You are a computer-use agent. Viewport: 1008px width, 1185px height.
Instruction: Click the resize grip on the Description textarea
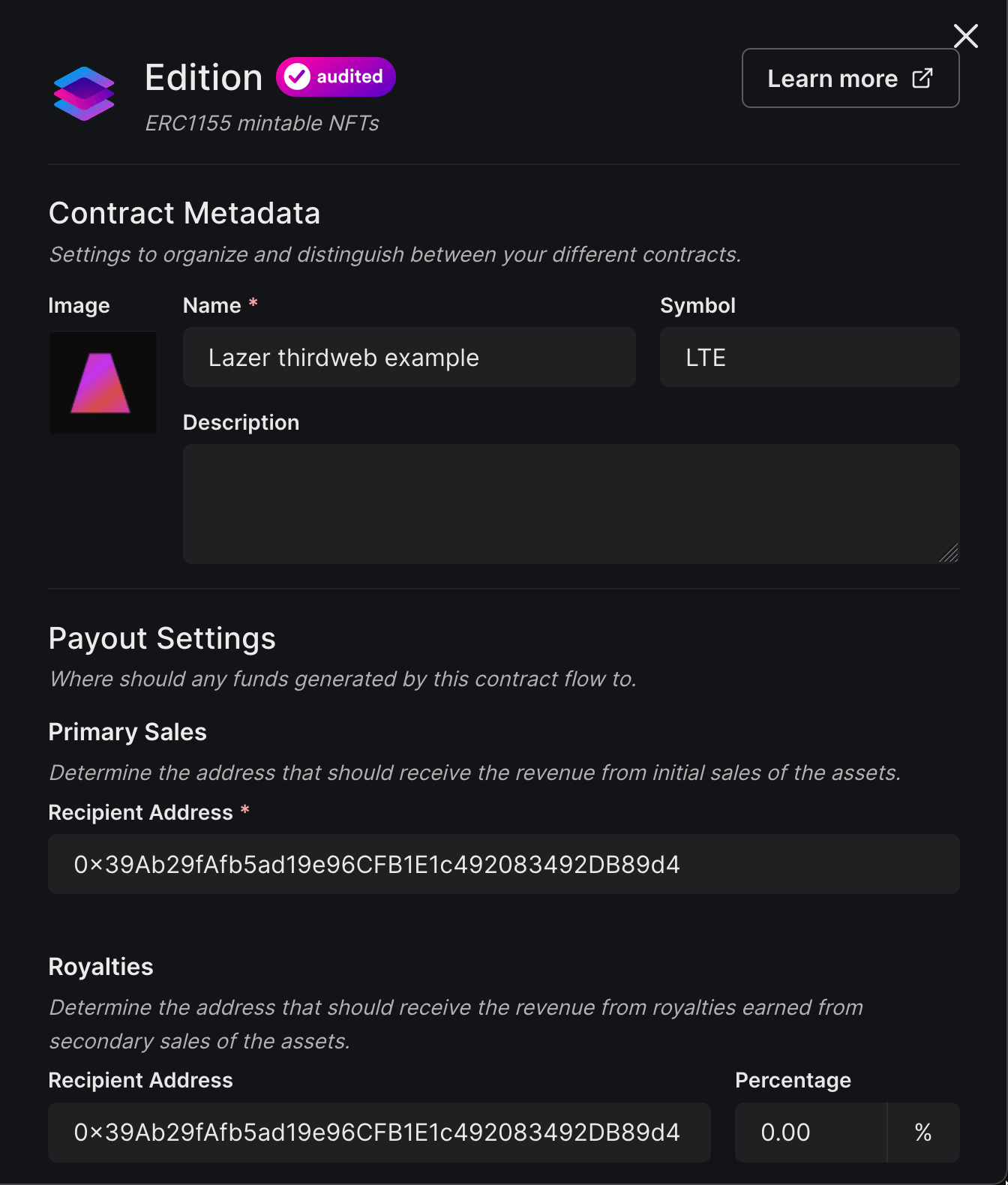pyautogui.click(x=951, y=554)
